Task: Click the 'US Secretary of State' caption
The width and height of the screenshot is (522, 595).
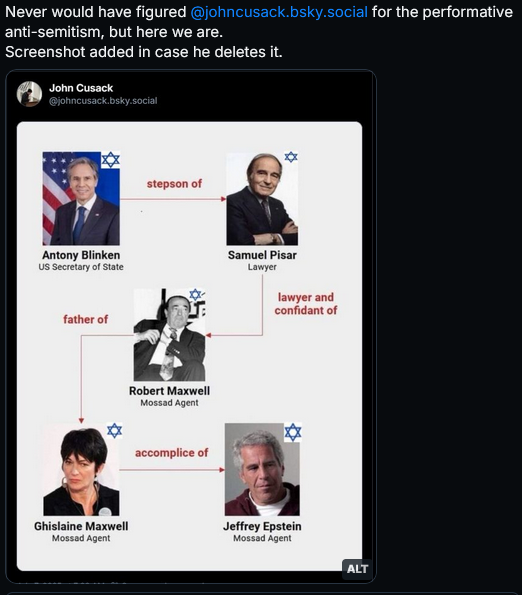Action: [81, 267]
